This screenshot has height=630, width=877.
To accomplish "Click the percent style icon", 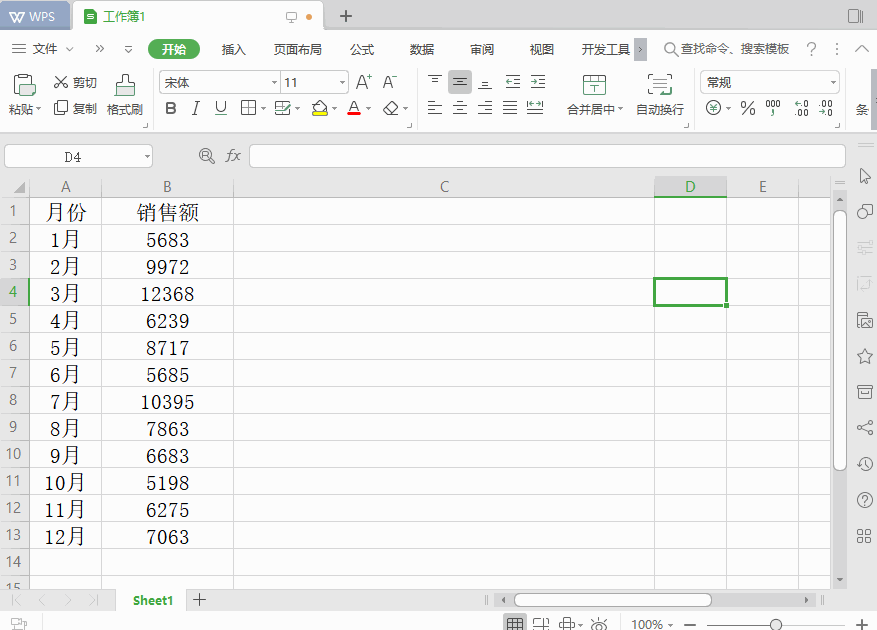I will (747, 108).
